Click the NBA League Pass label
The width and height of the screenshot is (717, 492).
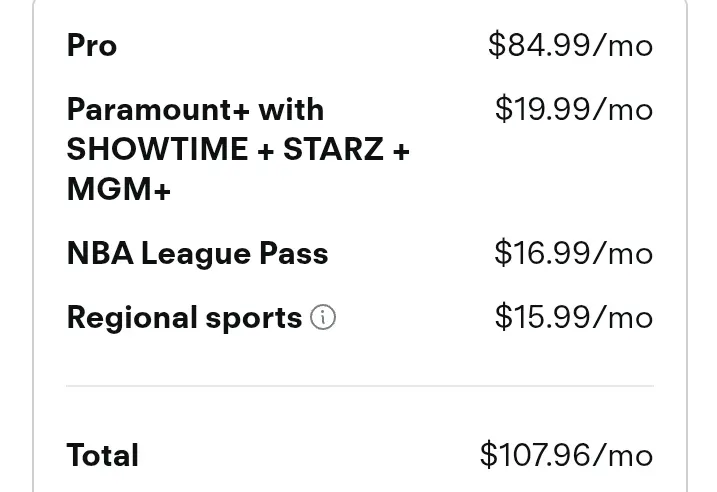198,254
